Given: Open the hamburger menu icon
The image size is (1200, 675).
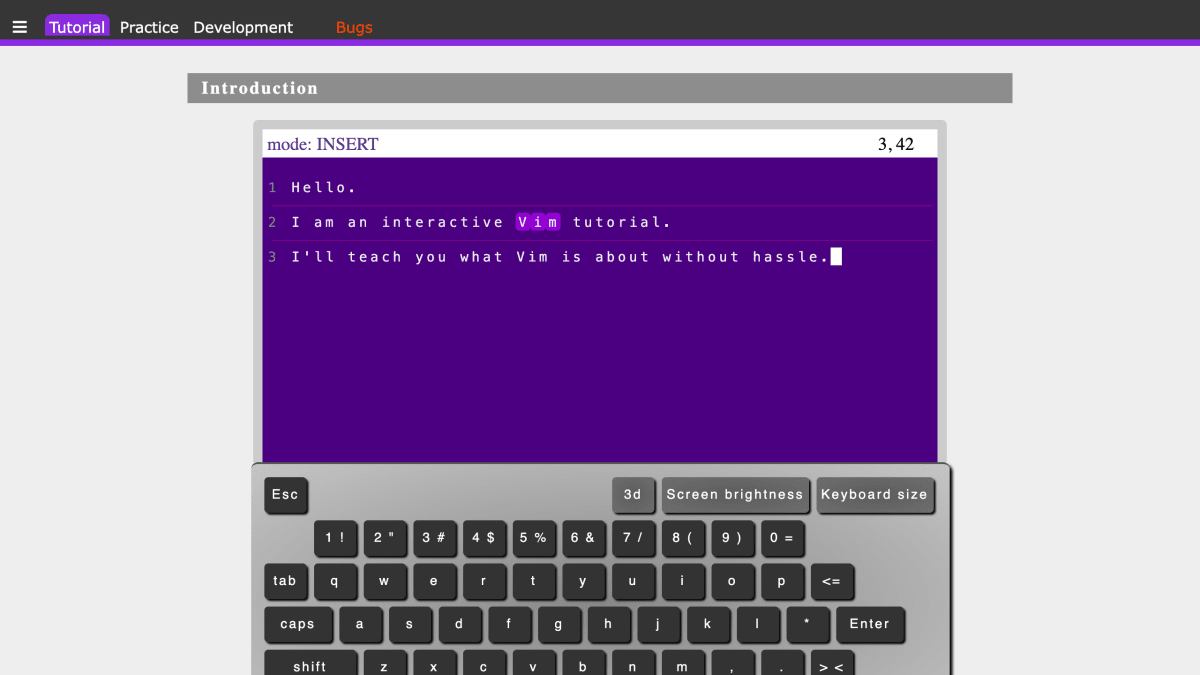Looking at the screenshot, I should point(20,27).
